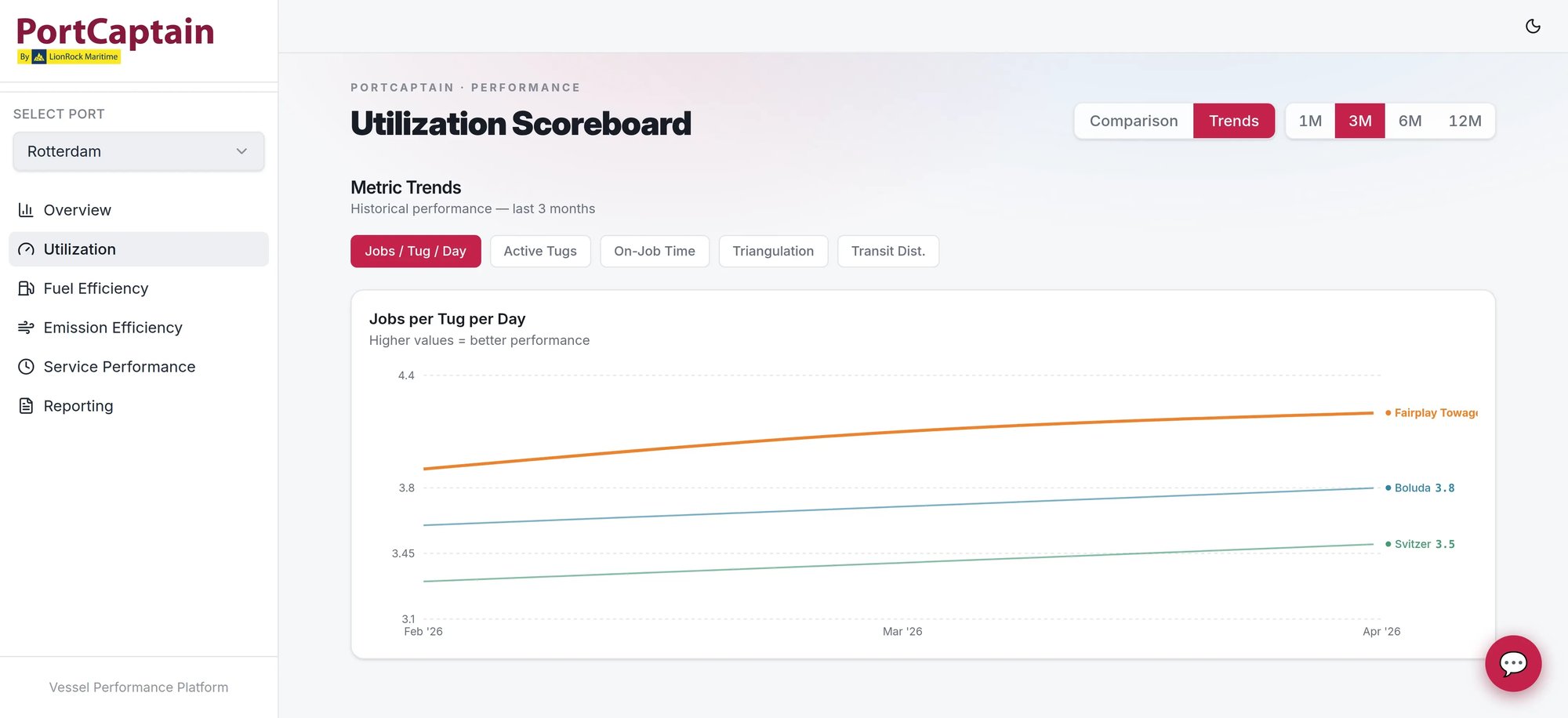1568x718 pixels.
Task: Click Jobs per Tug per Day title
Action: 447,319
